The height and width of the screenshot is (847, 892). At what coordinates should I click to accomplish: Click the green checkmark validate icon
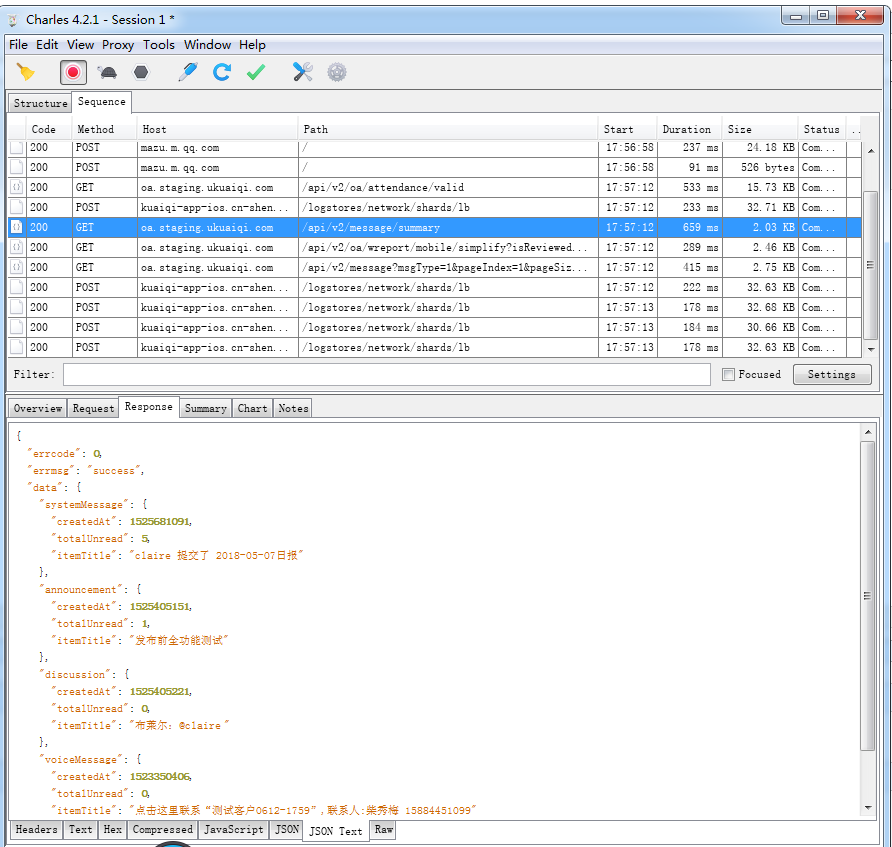[256, 72]
